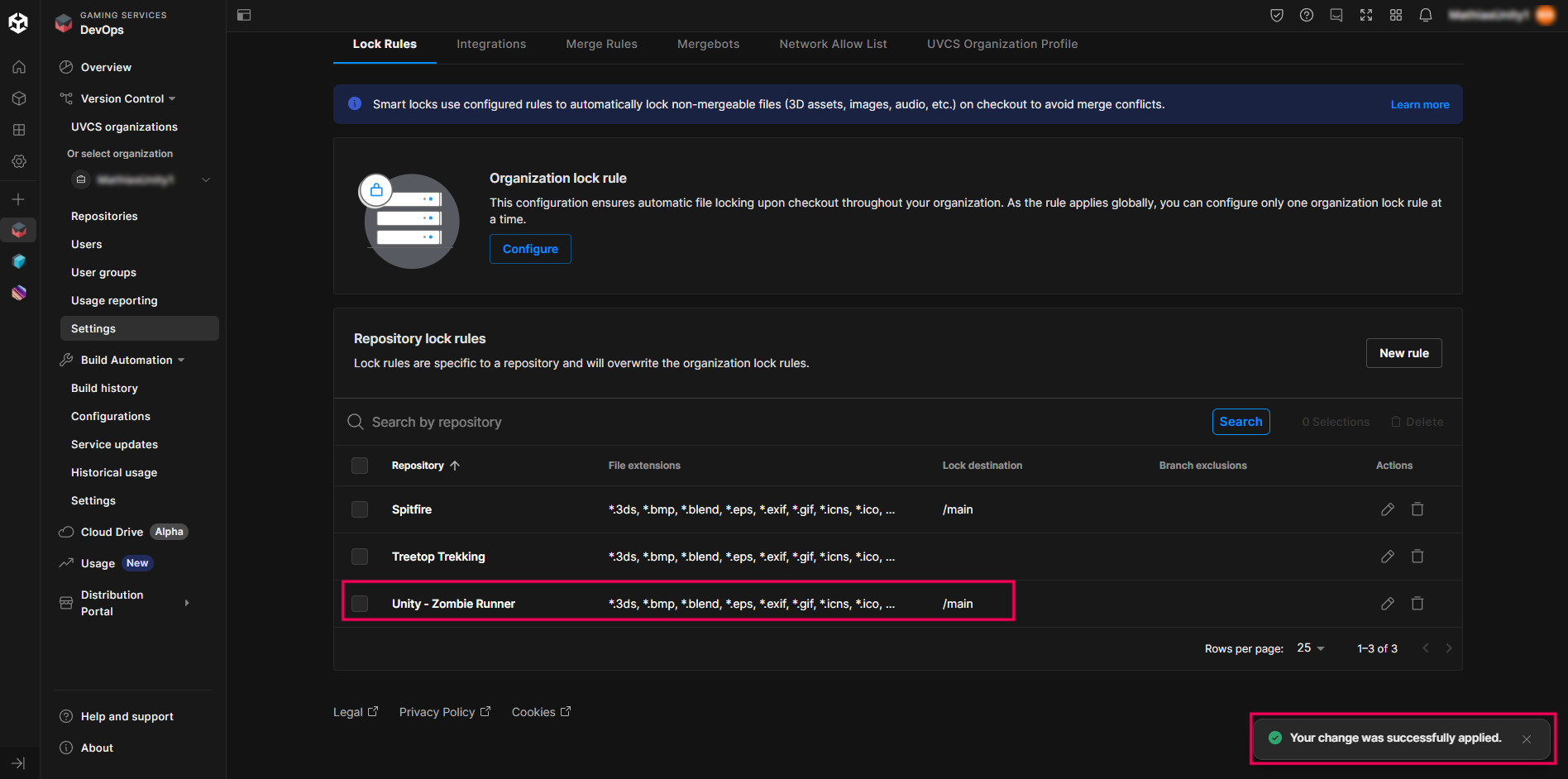This screenshot has width=1568, height=779.
Task: Switch to the Merge Rules tab
Action: click(x=601, y=44)
